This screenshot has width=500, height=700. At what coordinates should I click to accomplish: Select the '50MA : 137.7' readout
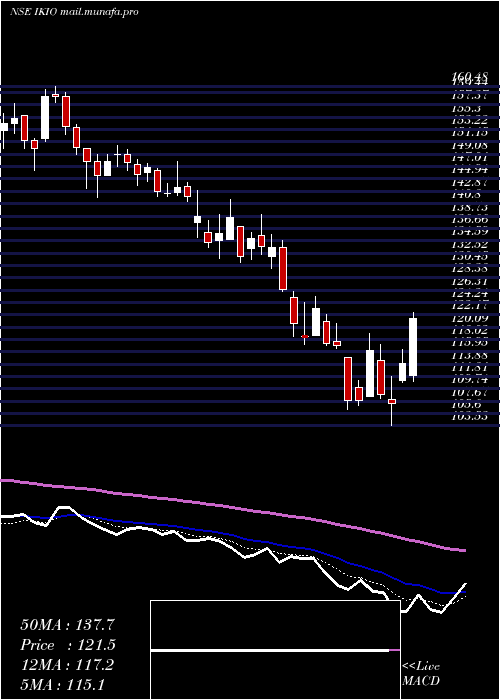(x=67, y=625)
